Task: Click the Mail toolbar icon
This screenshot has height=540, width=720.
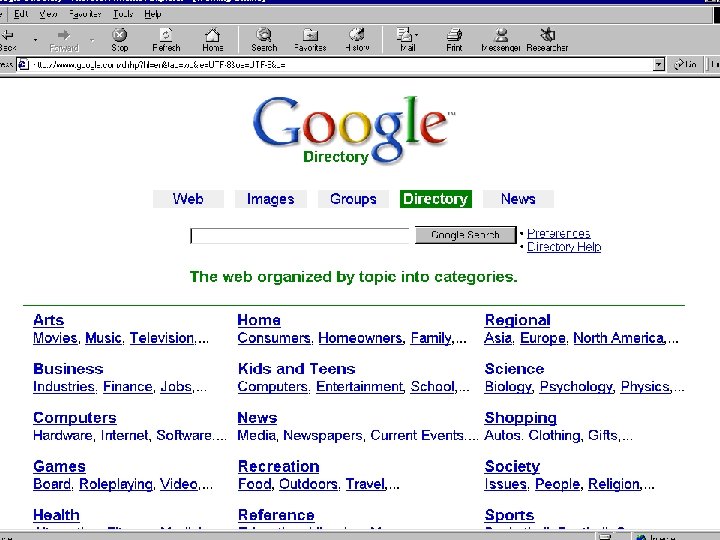Action: [404, 35]
